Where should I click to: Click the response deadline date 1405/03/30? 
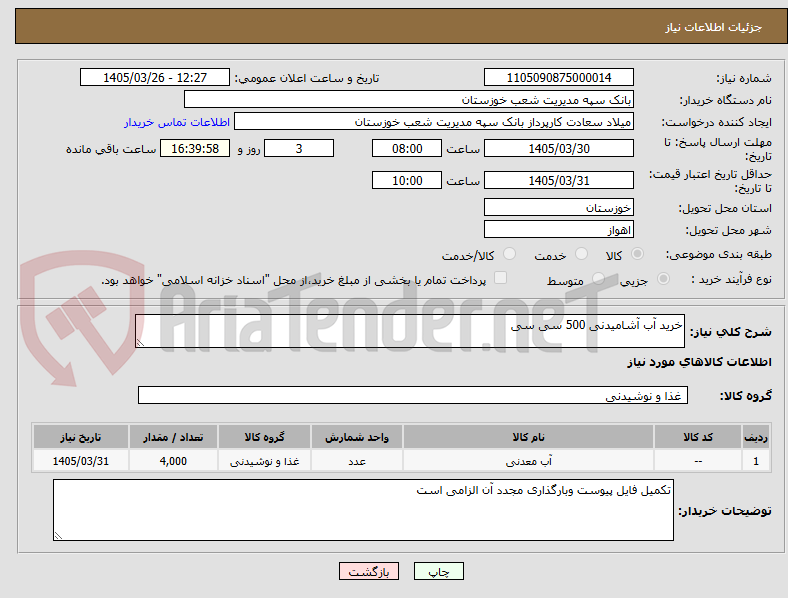pyautogui.click(x=558, y=149)
